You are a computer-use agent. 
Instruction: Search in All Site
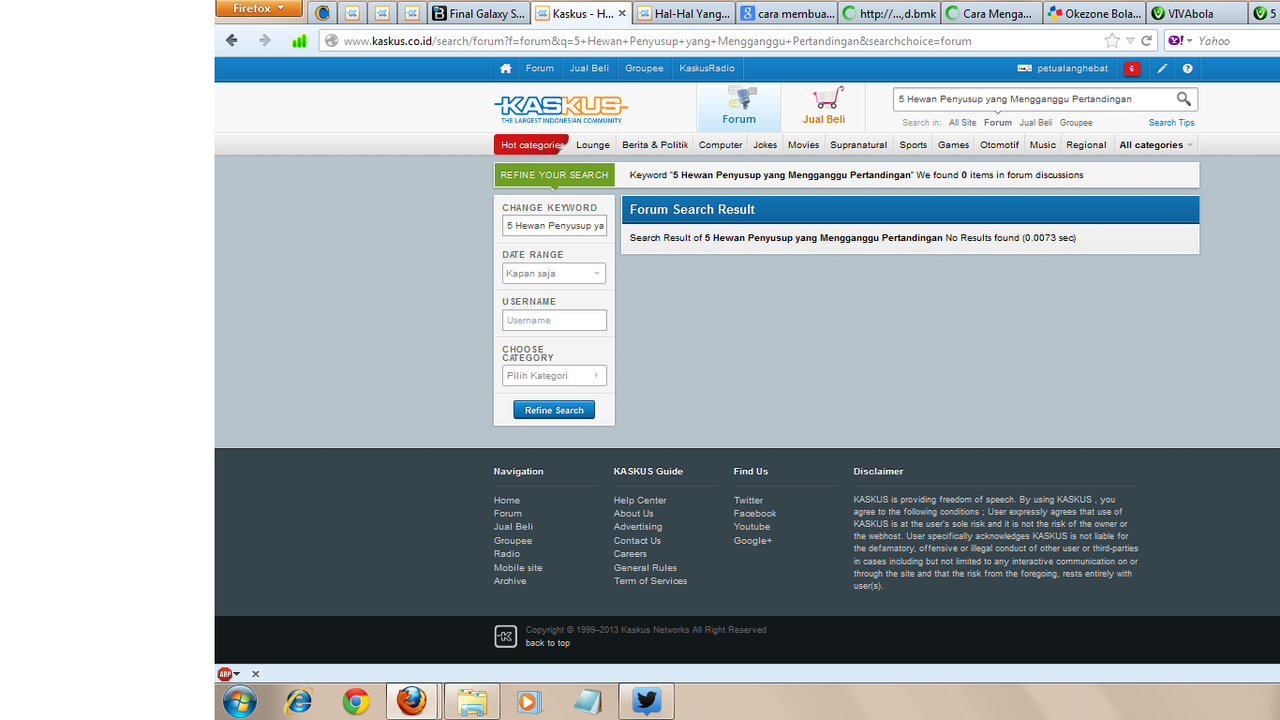point(962,123)
